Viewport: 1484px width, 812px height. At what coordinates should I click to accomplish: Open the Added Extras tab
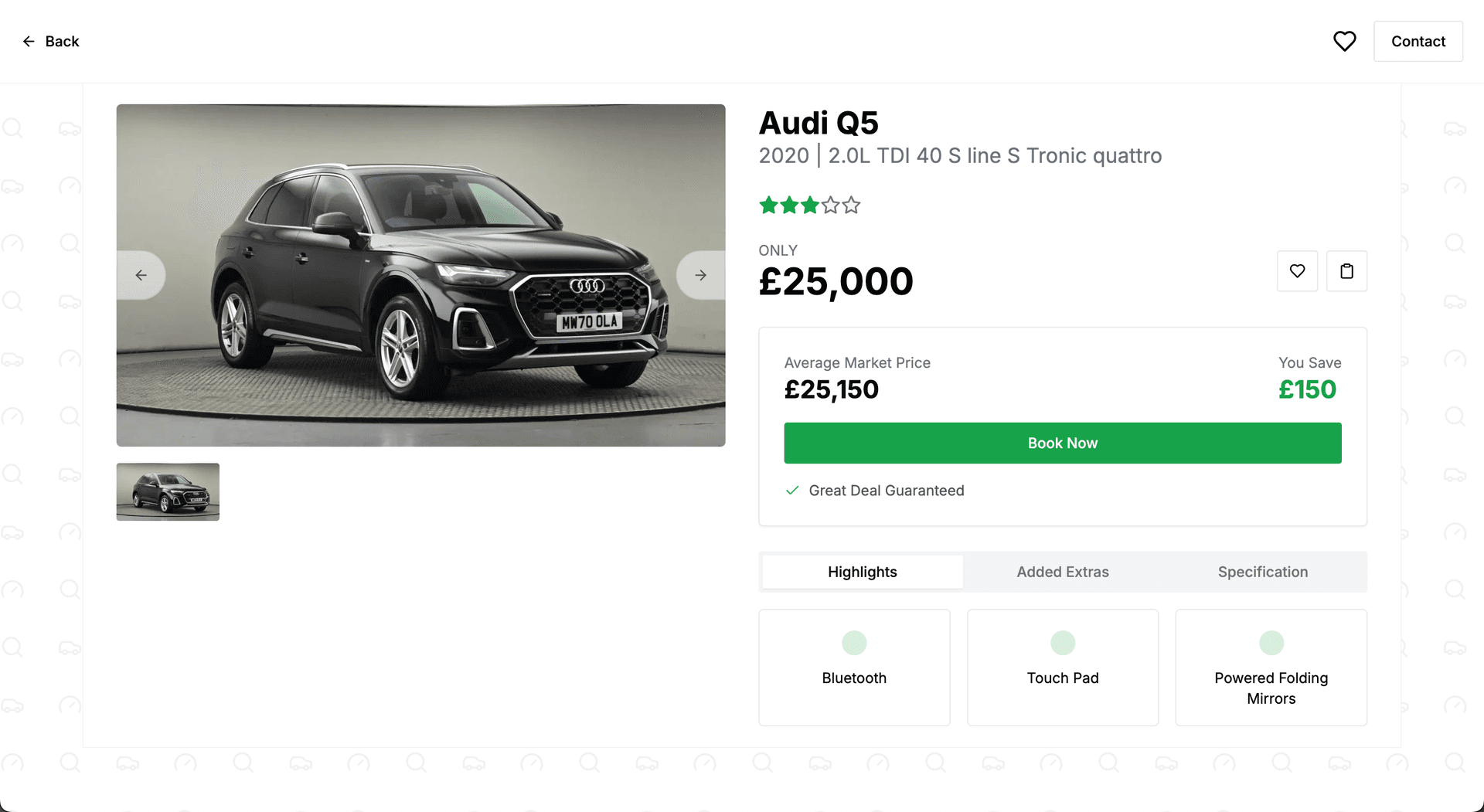coord(1062,572)
